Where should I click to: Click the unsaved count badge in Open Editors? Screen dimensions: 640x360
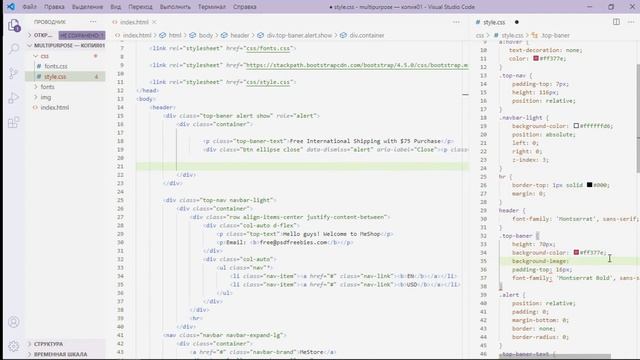(x=82, y=35)
